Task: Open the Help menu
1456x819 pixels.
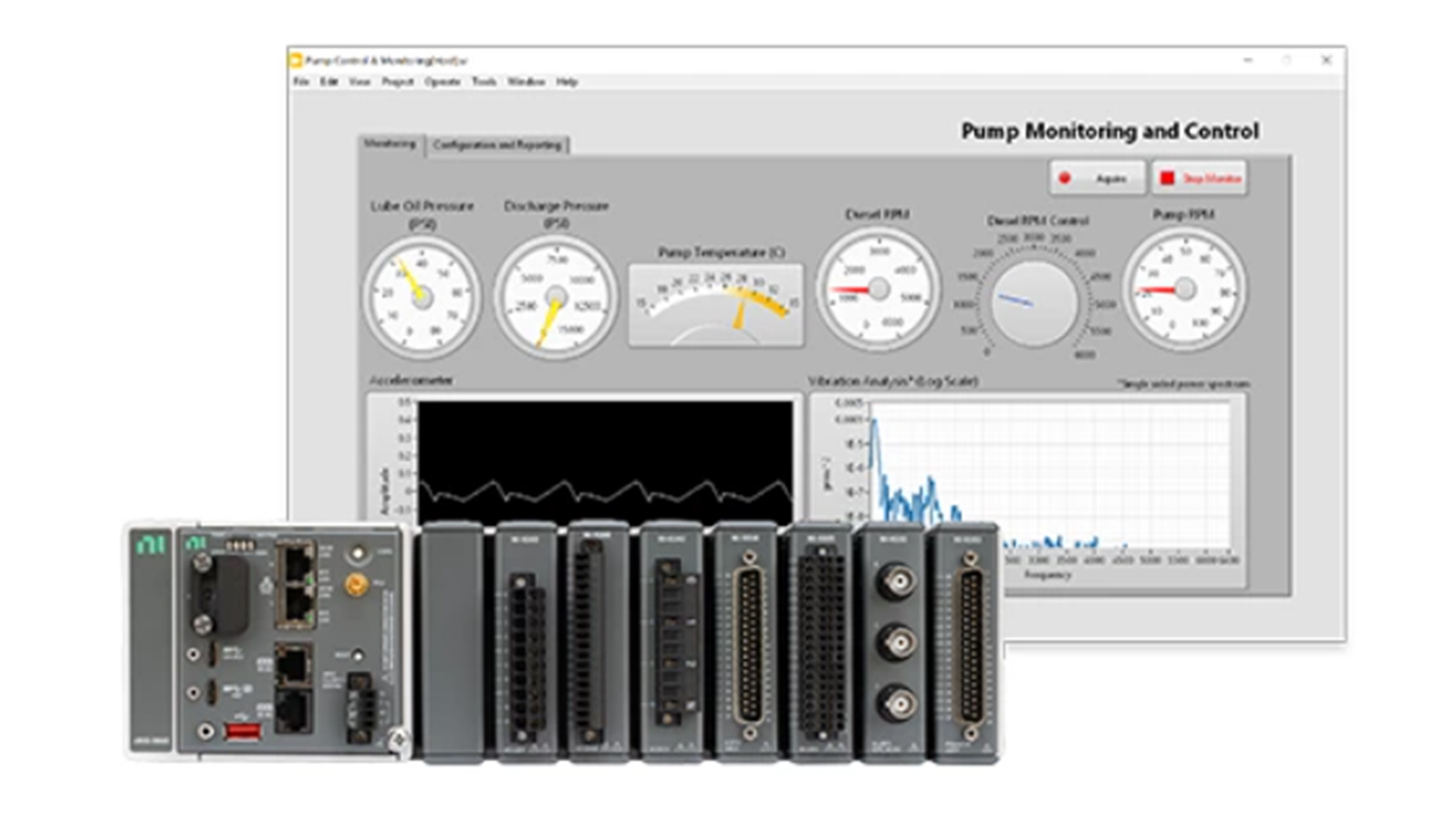Action: point(566,82)
